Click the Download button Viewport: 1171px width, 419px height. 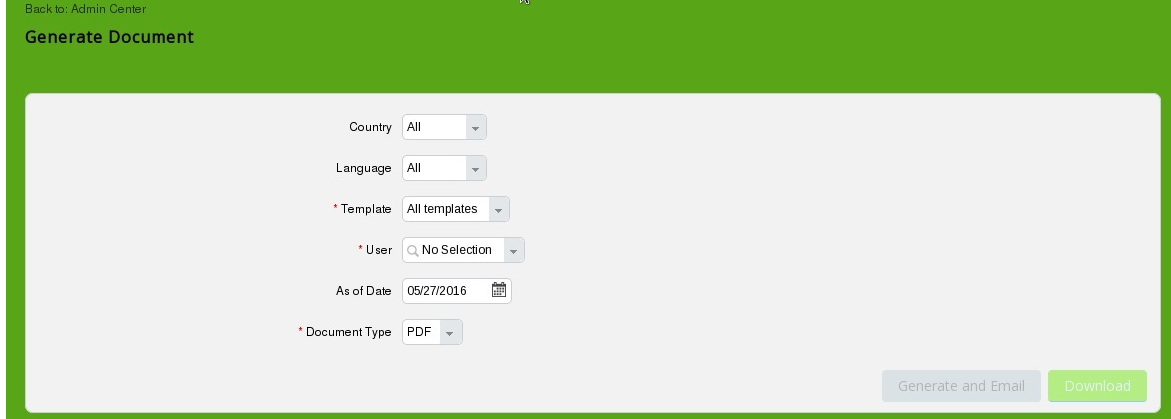point(1097,386)
